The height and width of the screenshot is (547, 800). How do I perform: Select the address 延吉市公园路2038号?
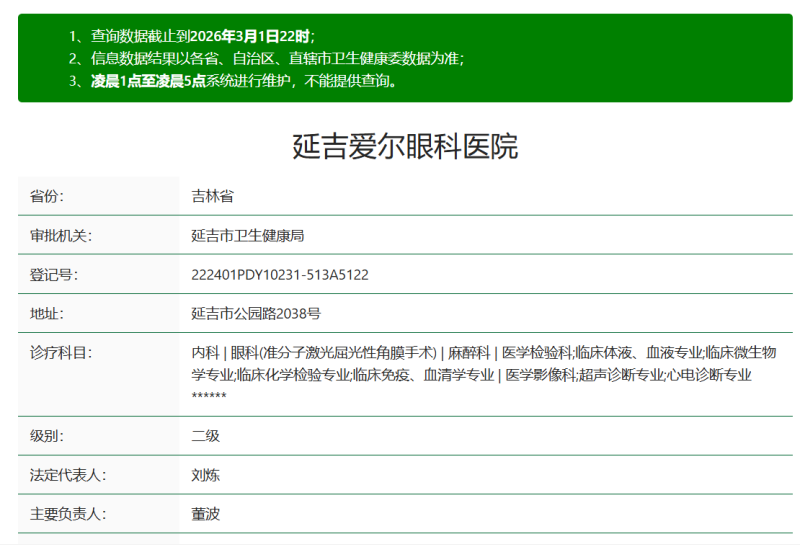point(256,313)
